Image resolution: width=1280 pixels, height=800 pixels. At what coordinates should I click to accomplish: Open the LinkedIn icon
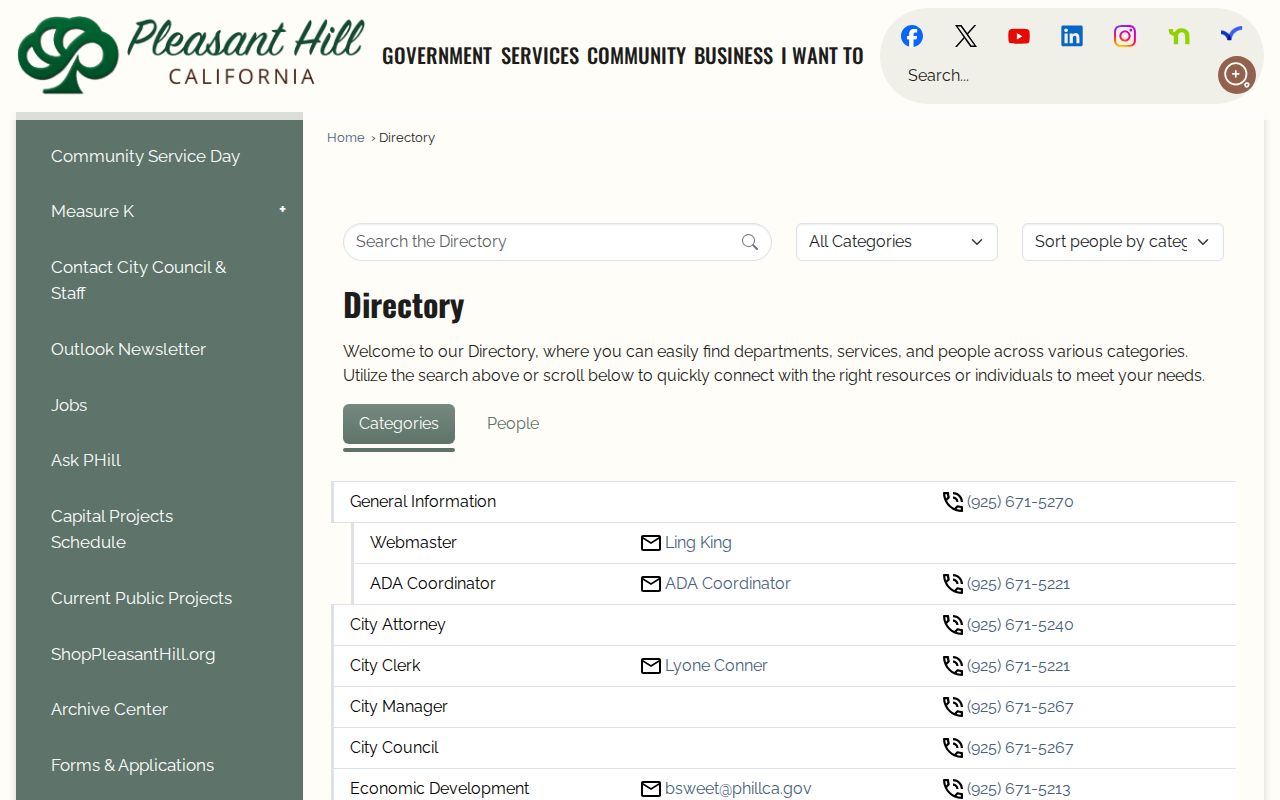tap(1072, 36)
